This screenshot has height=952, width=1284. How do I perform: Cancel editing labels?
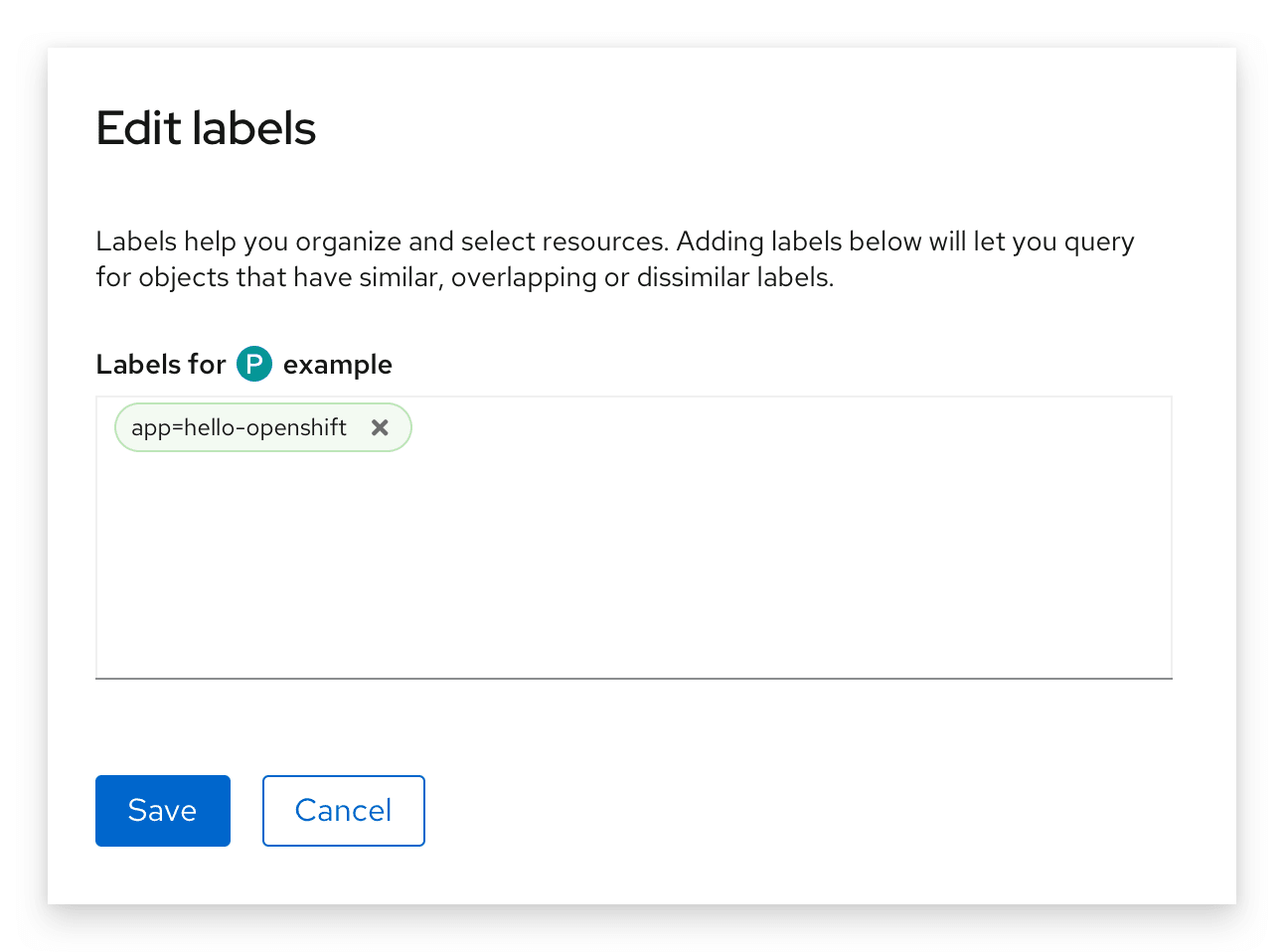(x=344, y=811)
